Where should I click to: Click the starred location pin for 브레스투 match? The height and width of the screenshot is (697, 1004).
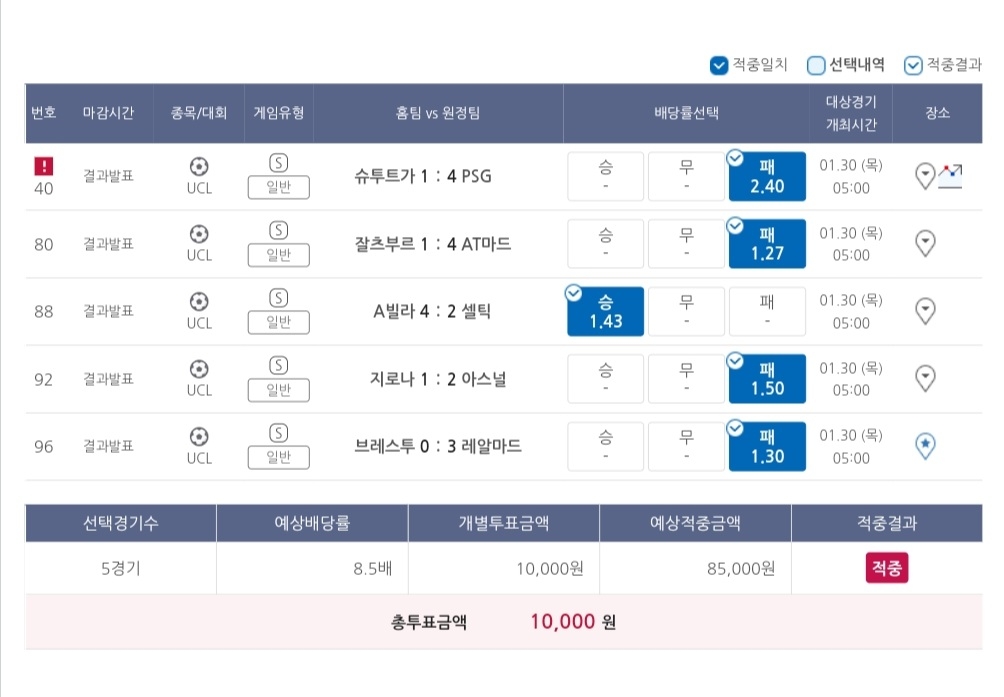click(x=926, y=446)
